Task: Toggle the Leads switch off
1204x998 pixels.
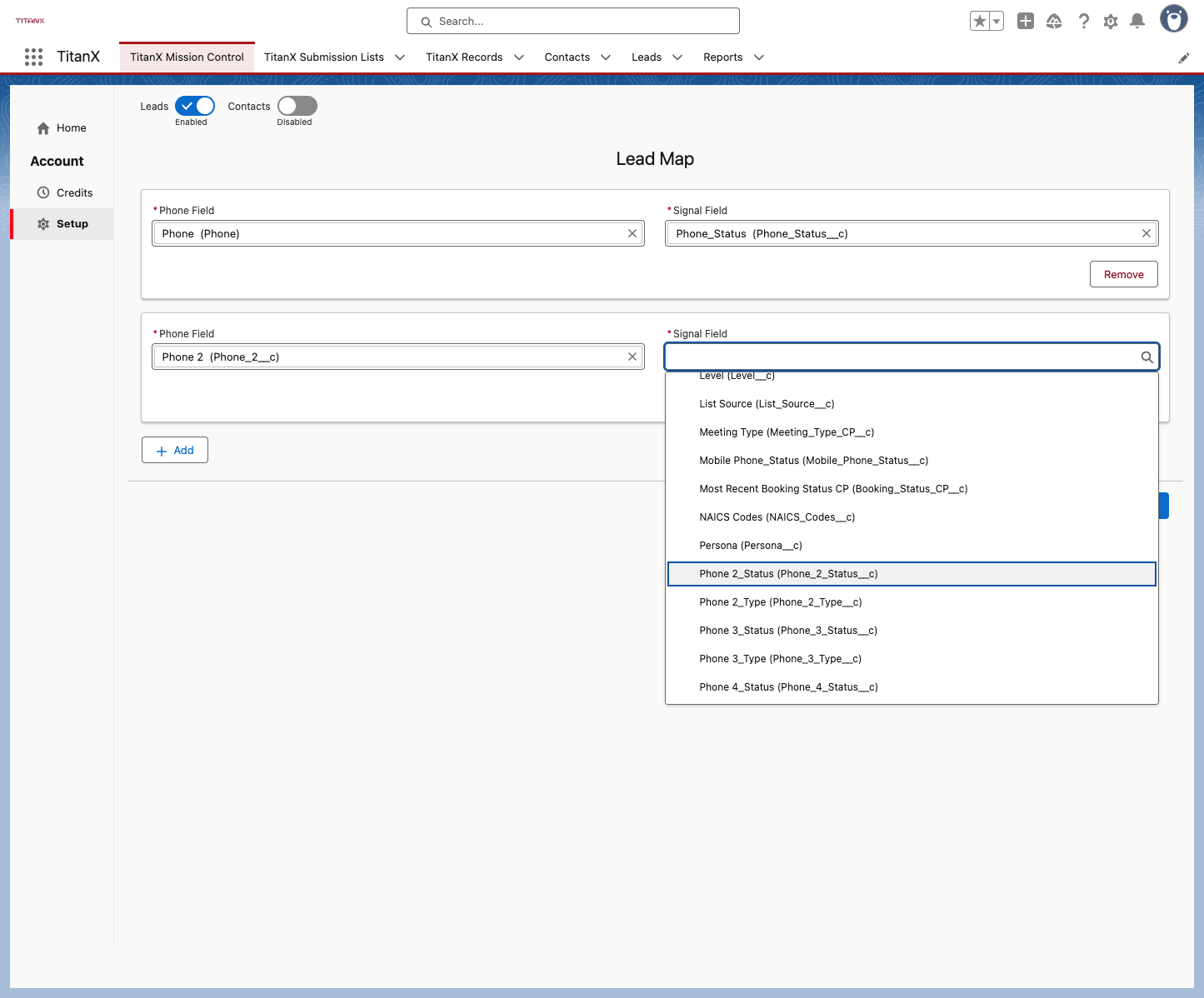Action: (x=195, y=106)
